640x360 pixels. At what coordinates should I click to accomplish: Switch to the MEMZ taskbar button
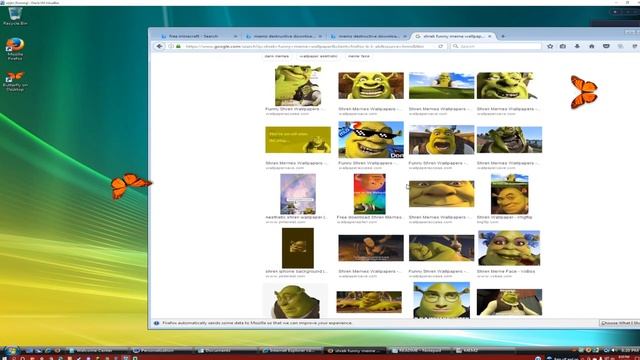484,350
